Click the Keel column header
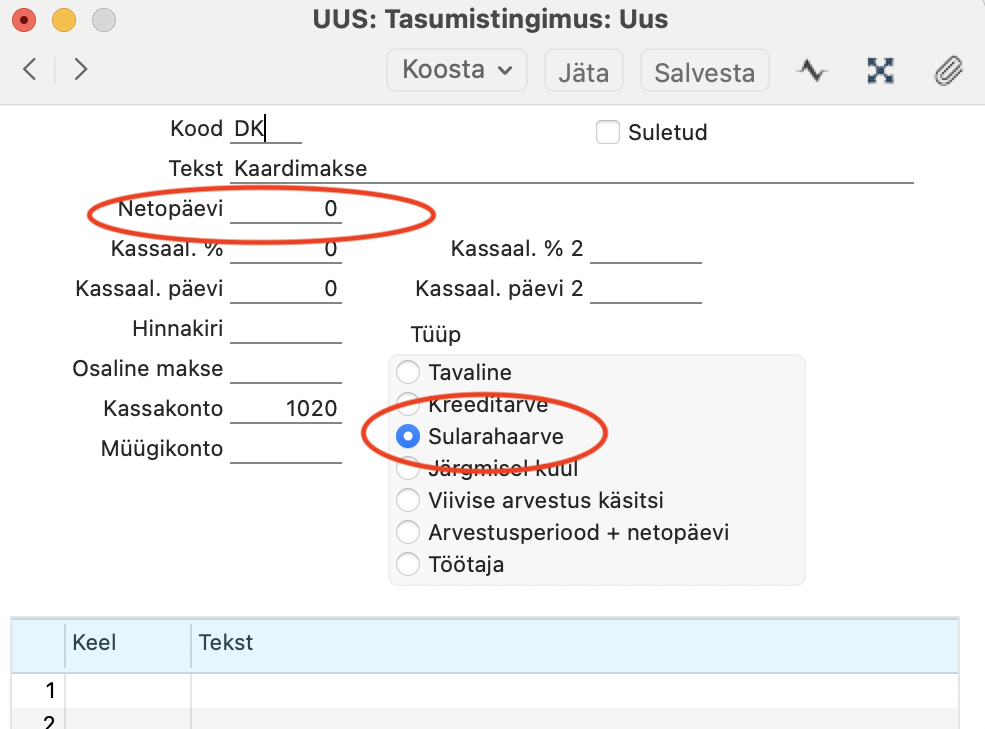Screen dimensions: 985x729 tap(128, 643)
